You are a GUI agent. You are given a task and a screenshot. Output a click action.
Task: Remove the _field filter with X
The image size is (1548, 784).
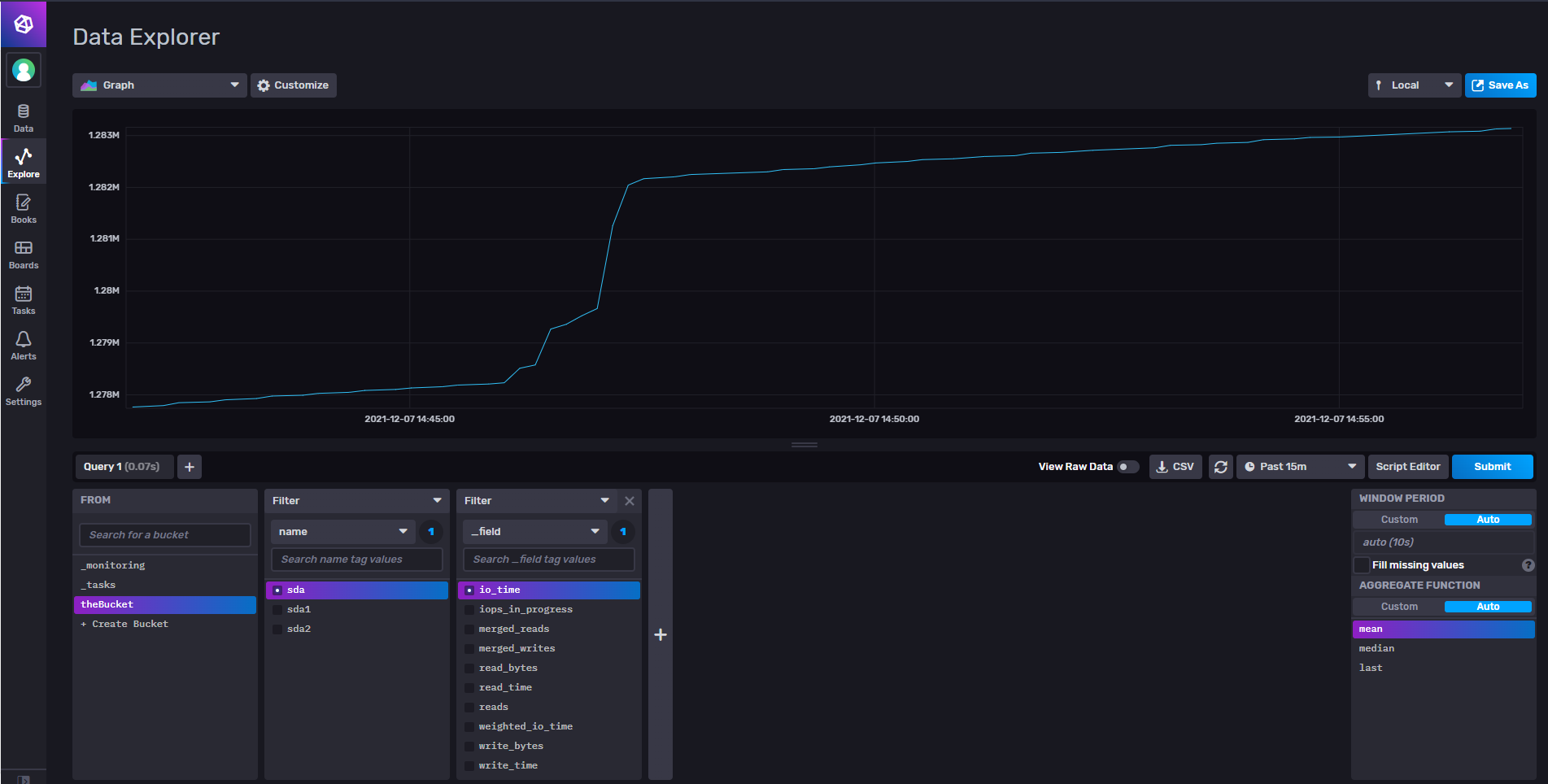(x=629, y=501)
